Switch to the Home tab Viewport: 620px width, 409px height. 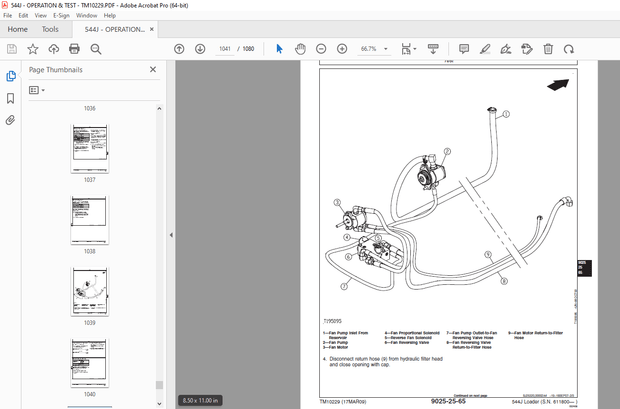17,29
